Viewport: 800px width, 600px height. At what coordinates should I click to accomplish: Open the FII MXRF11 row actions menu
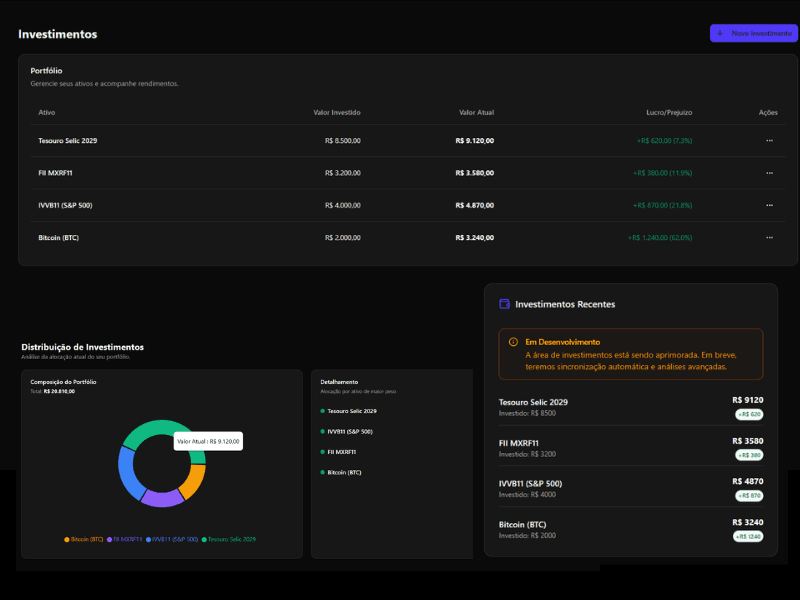[x=769, y=173]
